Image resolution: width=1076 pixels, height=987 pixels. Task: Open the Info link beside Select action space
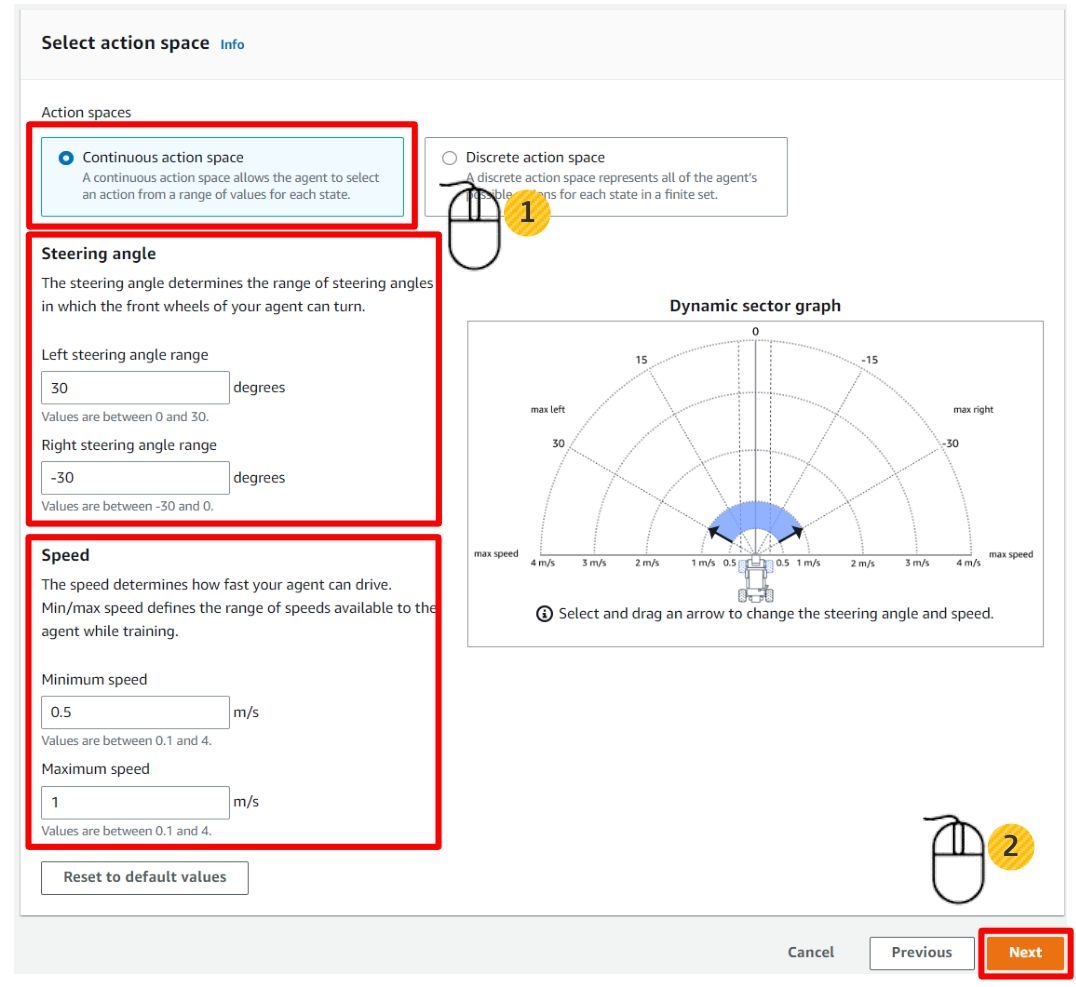232,44
